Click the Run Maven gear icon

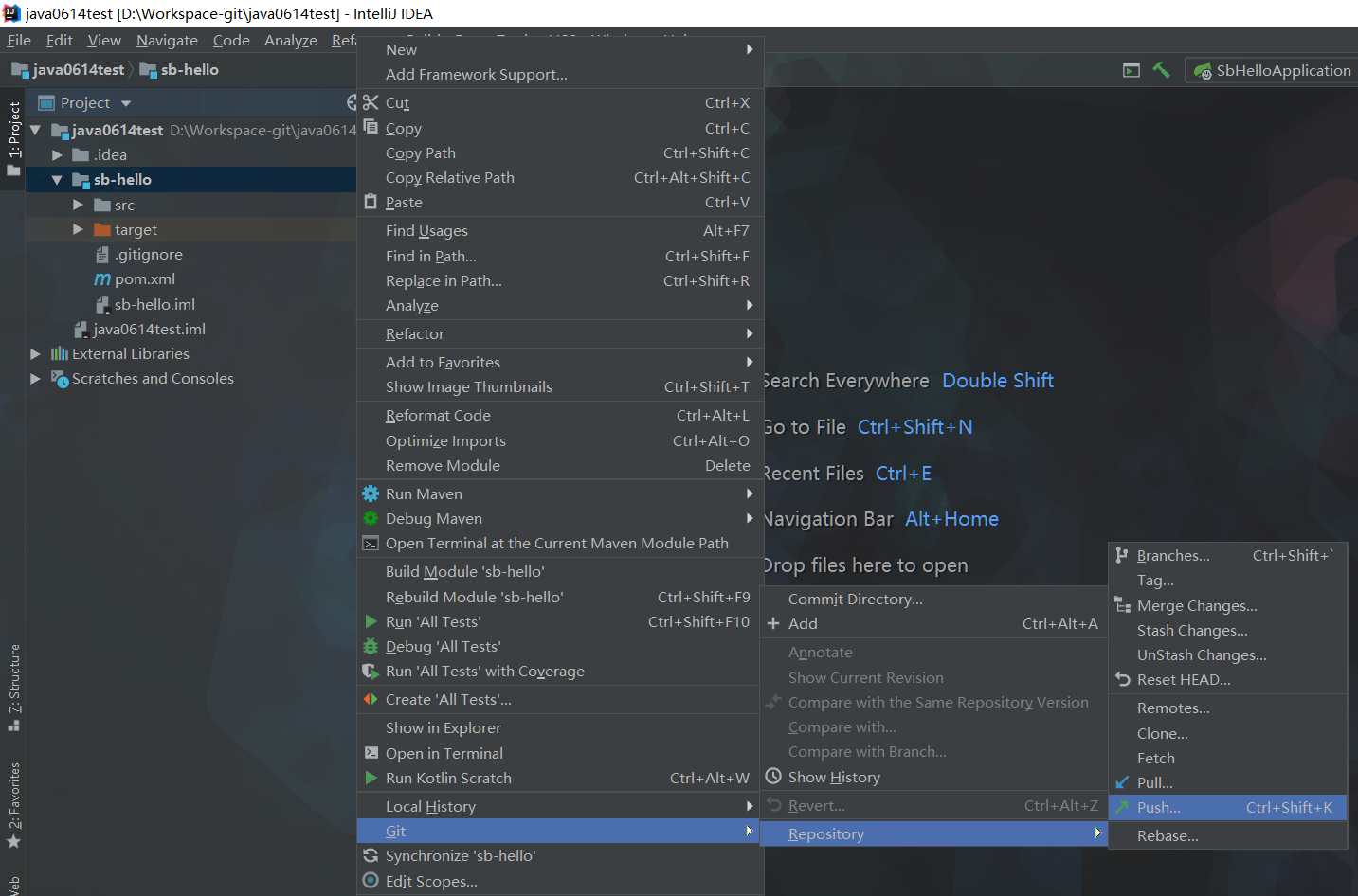[371, 493]
